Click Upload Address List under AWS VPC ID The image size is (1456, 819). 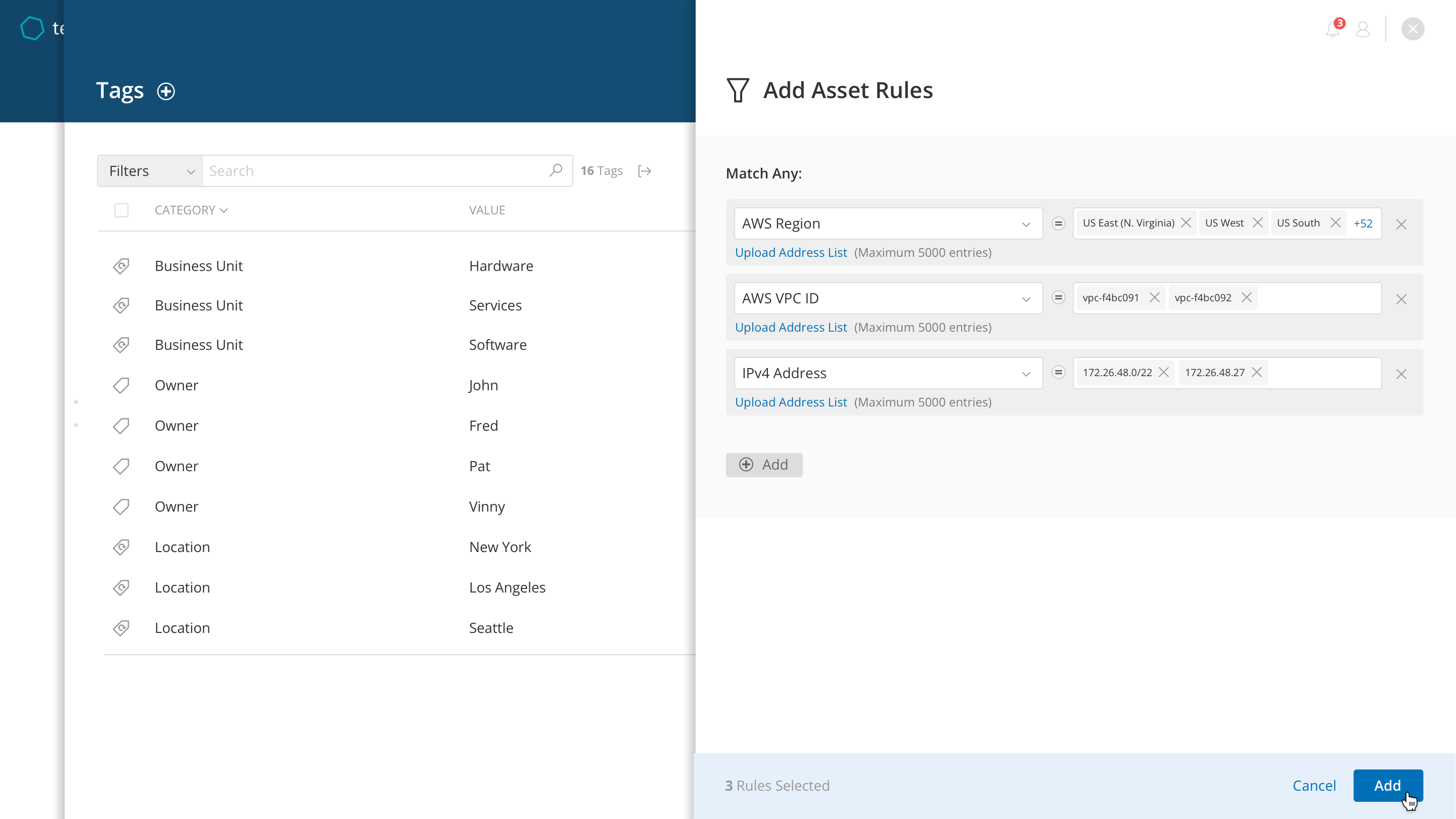click(791, 327)
